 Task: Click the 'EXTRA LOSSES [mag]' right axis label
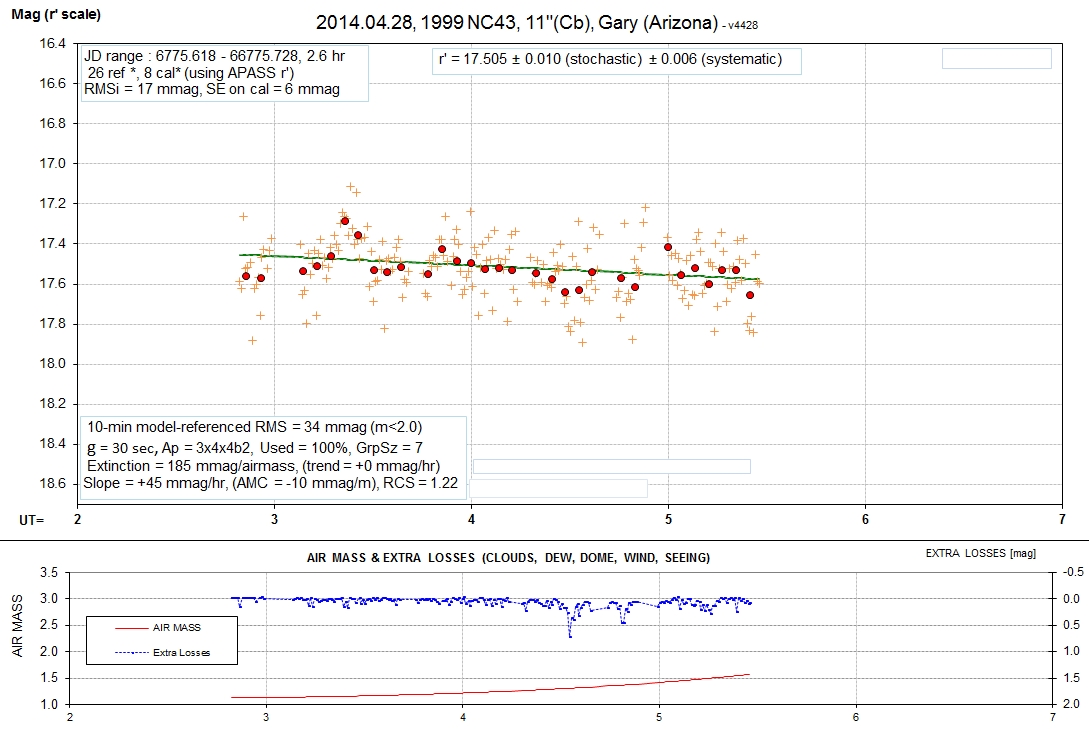pyautogui.click(x=981, y=553)
